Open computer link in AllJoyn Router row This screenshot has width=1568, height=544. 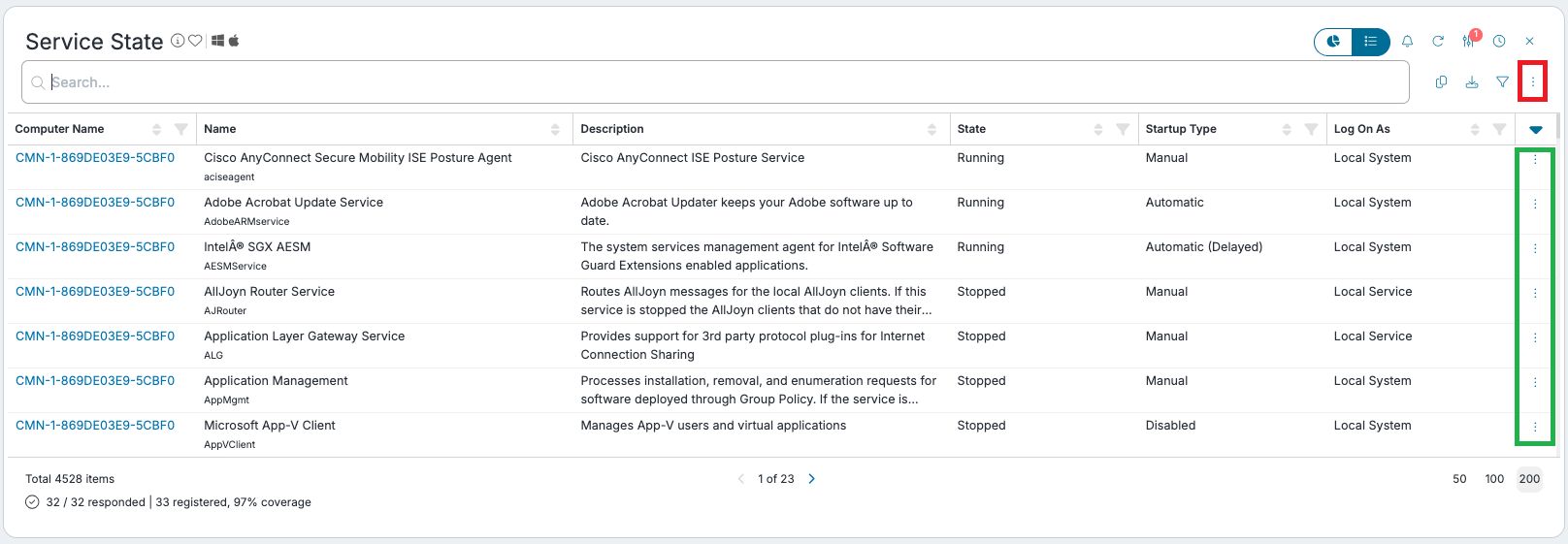point(95,292)
